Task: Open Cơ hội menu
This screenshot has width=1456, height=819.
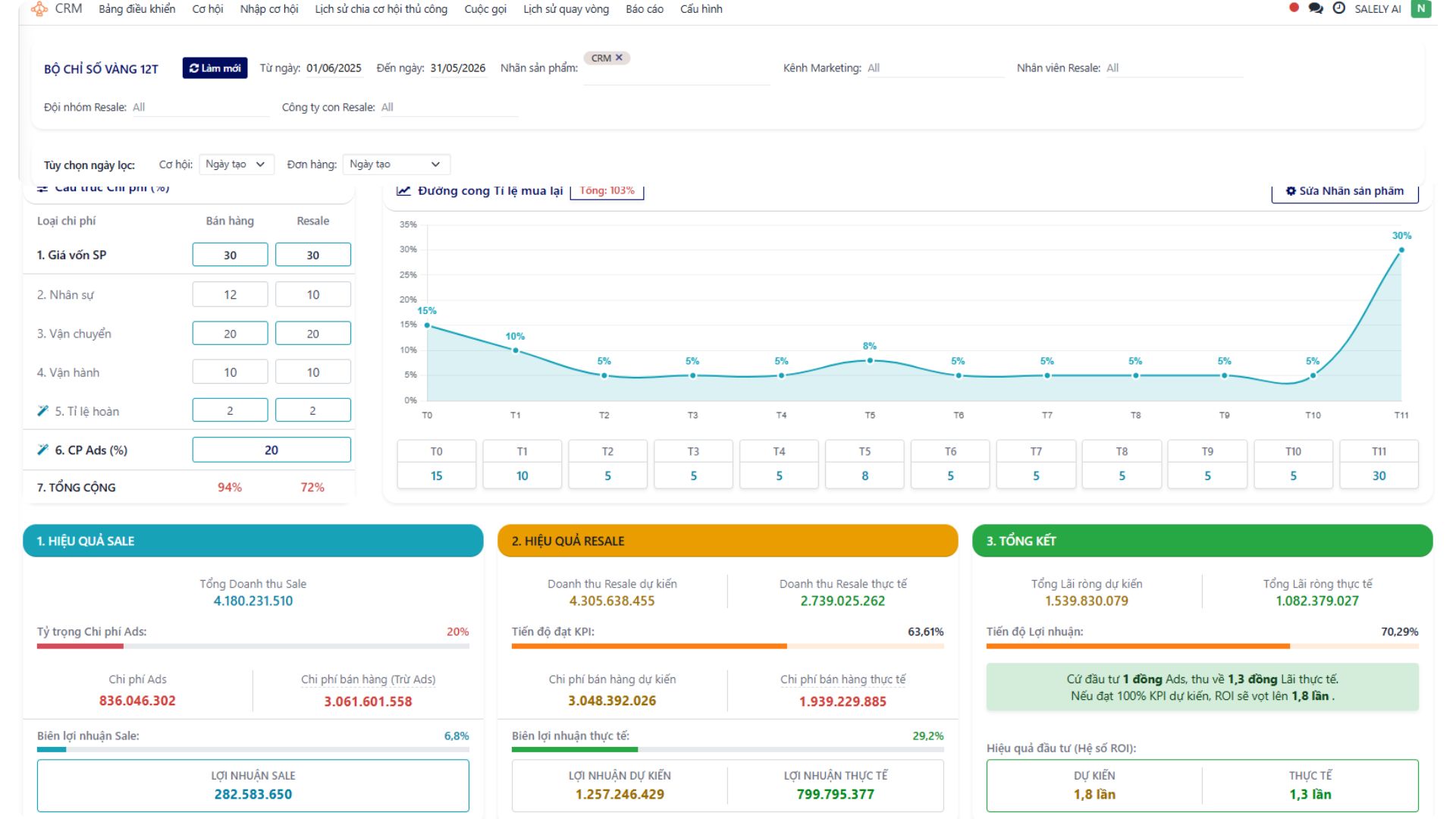Action: [208, 9]
